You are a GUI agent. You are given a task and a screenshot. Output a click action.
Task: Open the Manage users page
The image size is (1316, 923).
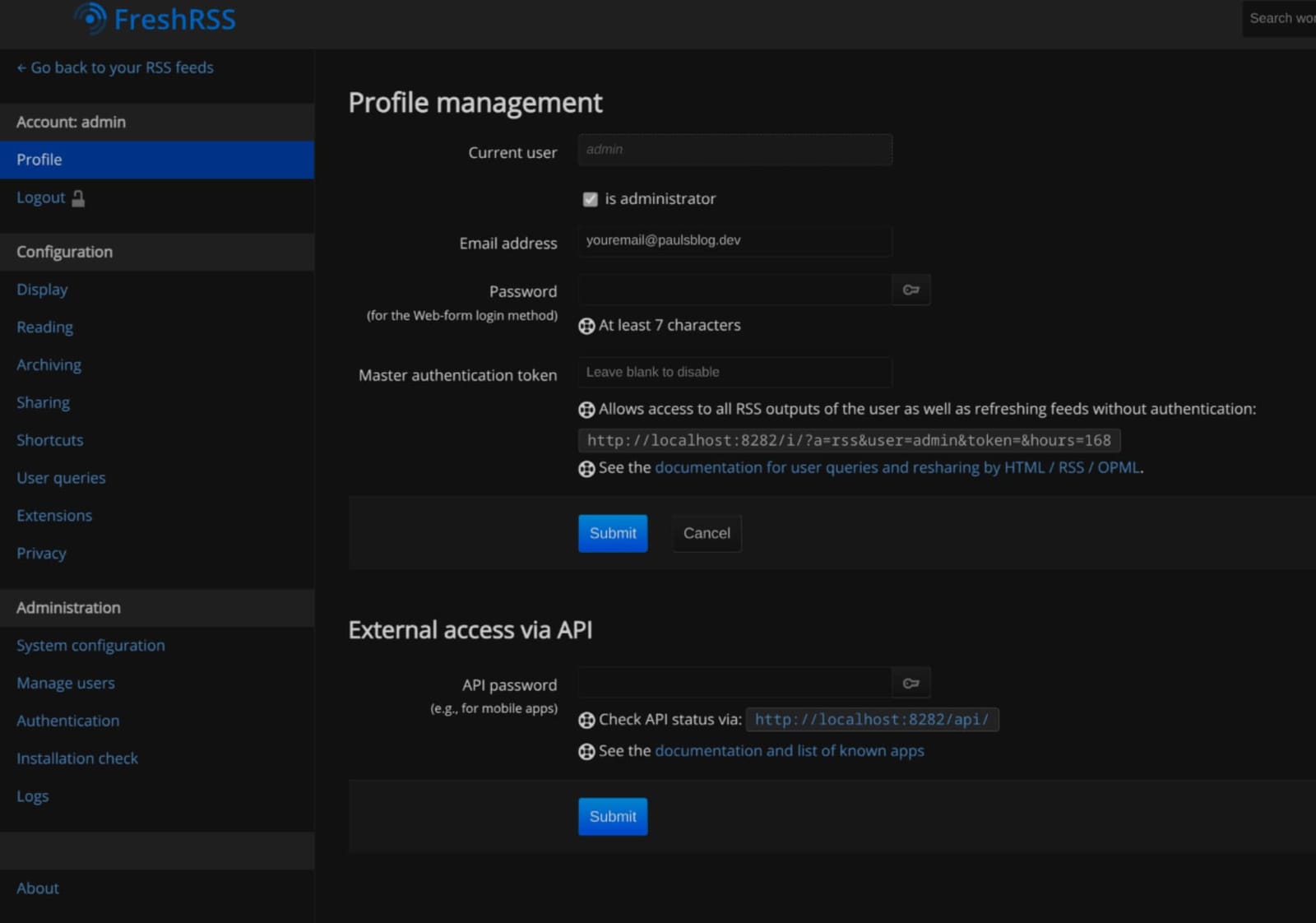pos(65,683)
